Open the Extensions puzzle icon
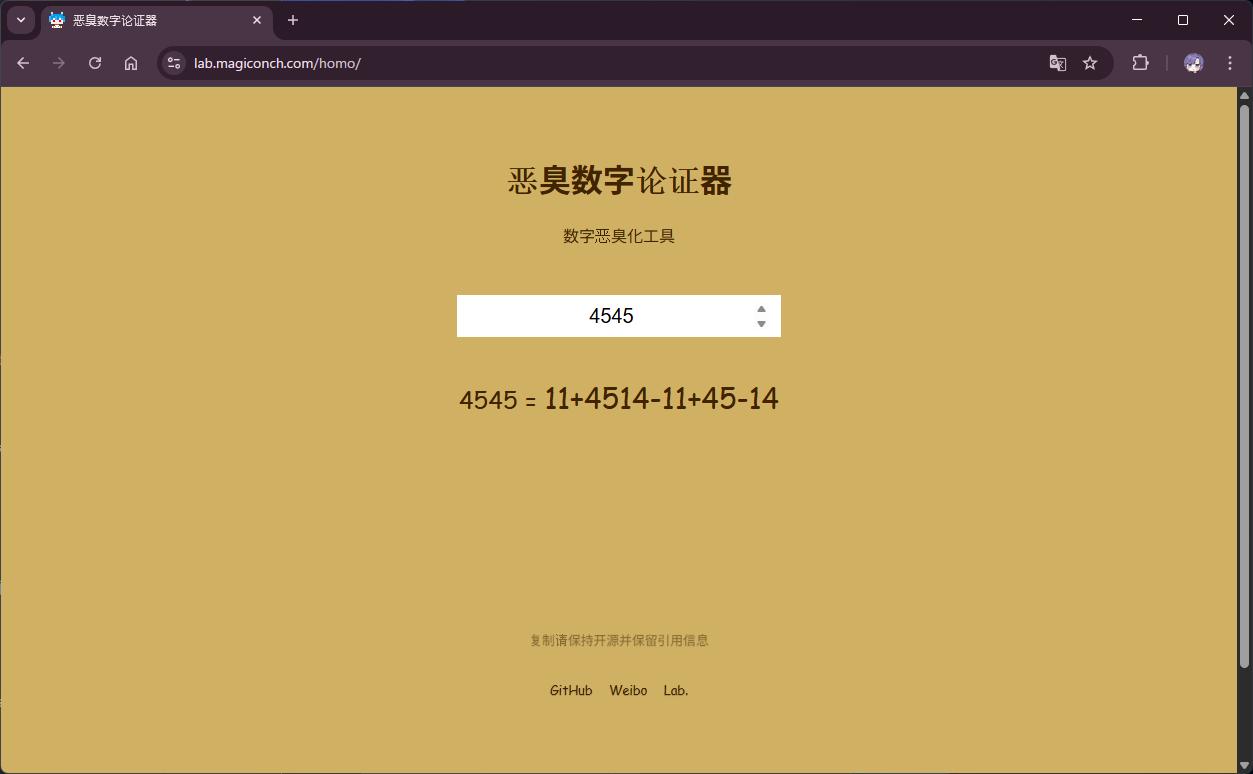The height and width of the screenshot is (774, 1253). [1140, 63]
